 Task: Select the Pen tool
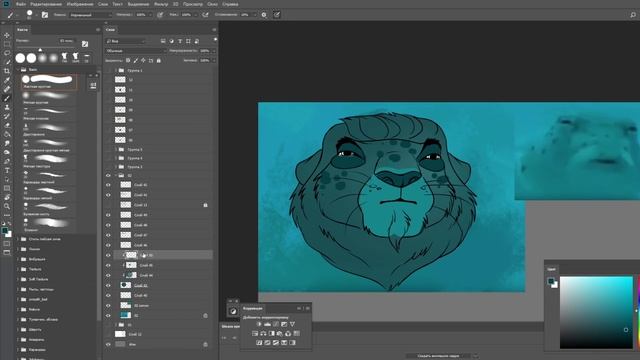(7, 161)
